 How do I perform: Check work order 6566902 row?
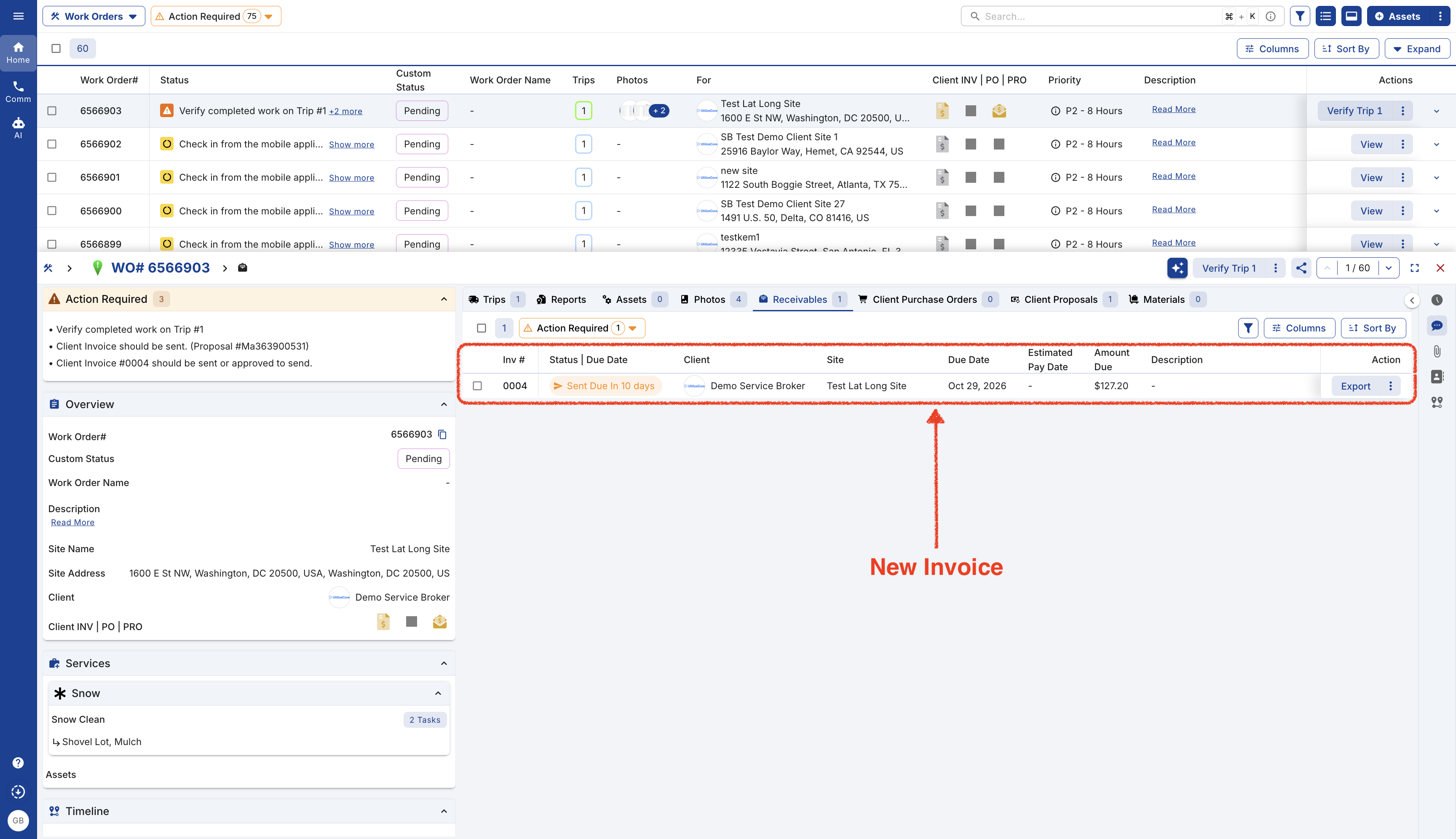tap(52, 144)
